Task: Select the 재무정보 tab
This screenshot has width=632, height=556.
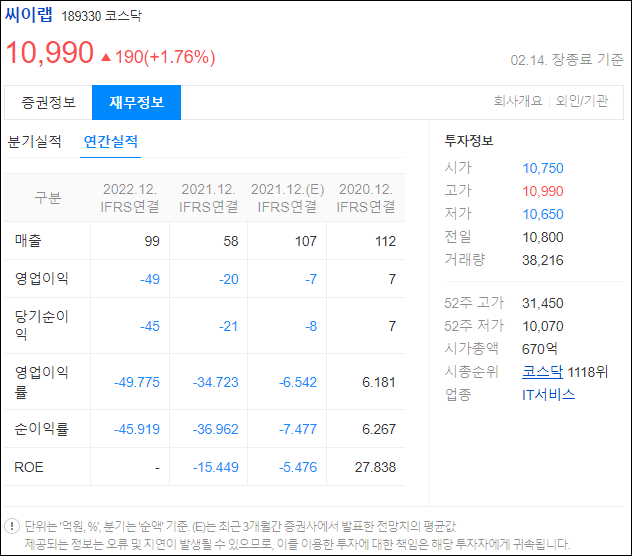Action: pyautogui.click(x=136, y=102)
